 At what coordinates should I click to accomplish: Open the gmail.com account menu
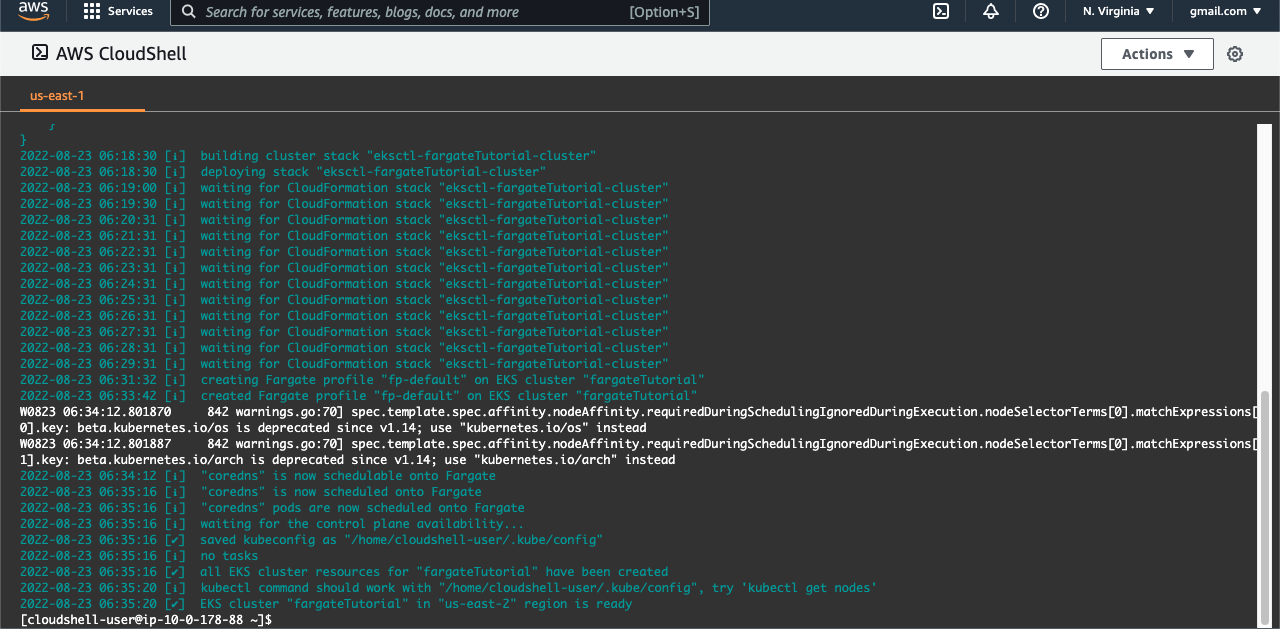point(1225,12)
